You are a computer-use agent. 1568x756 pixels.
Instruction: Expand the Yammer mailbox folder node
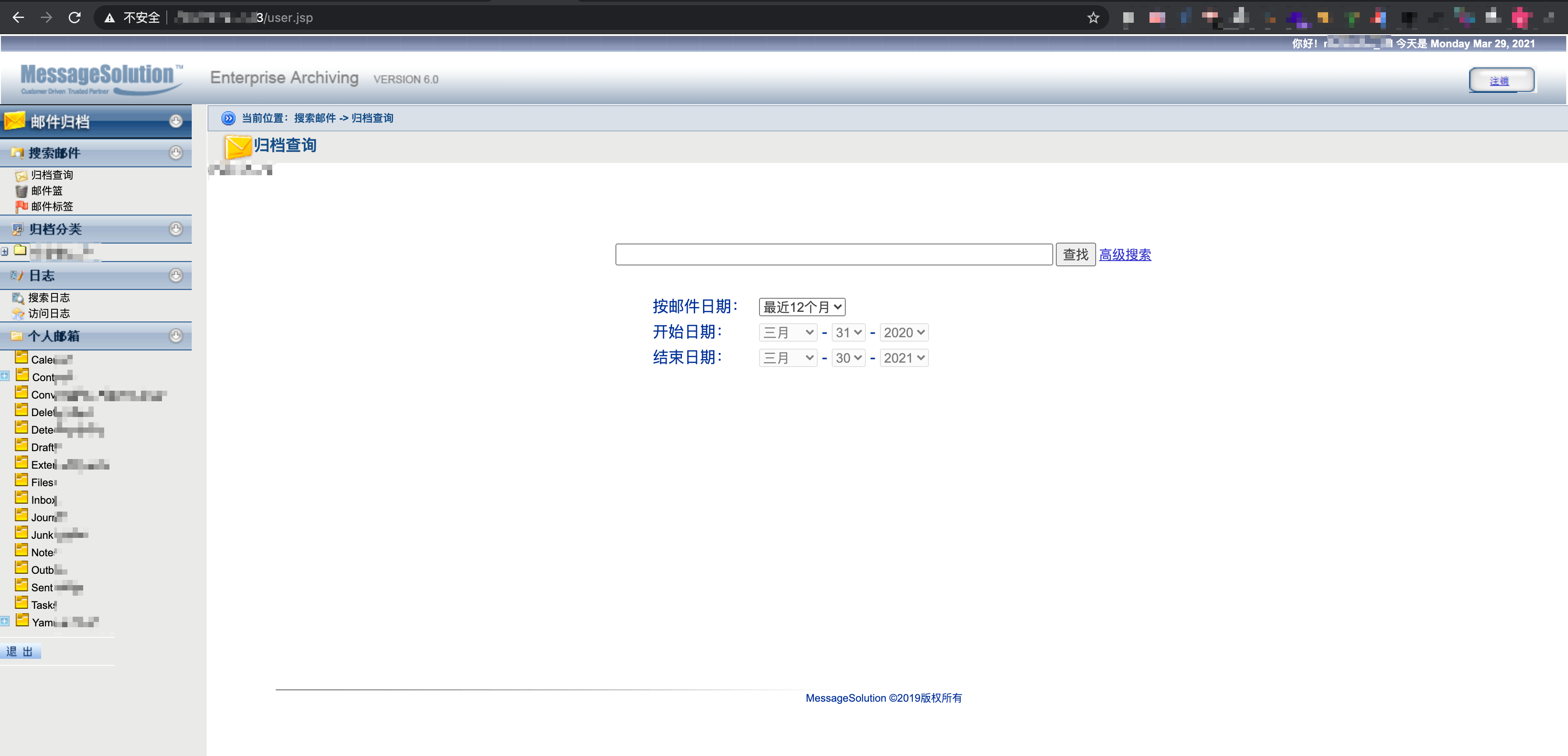pyautogui.click(x=6, y=621)
